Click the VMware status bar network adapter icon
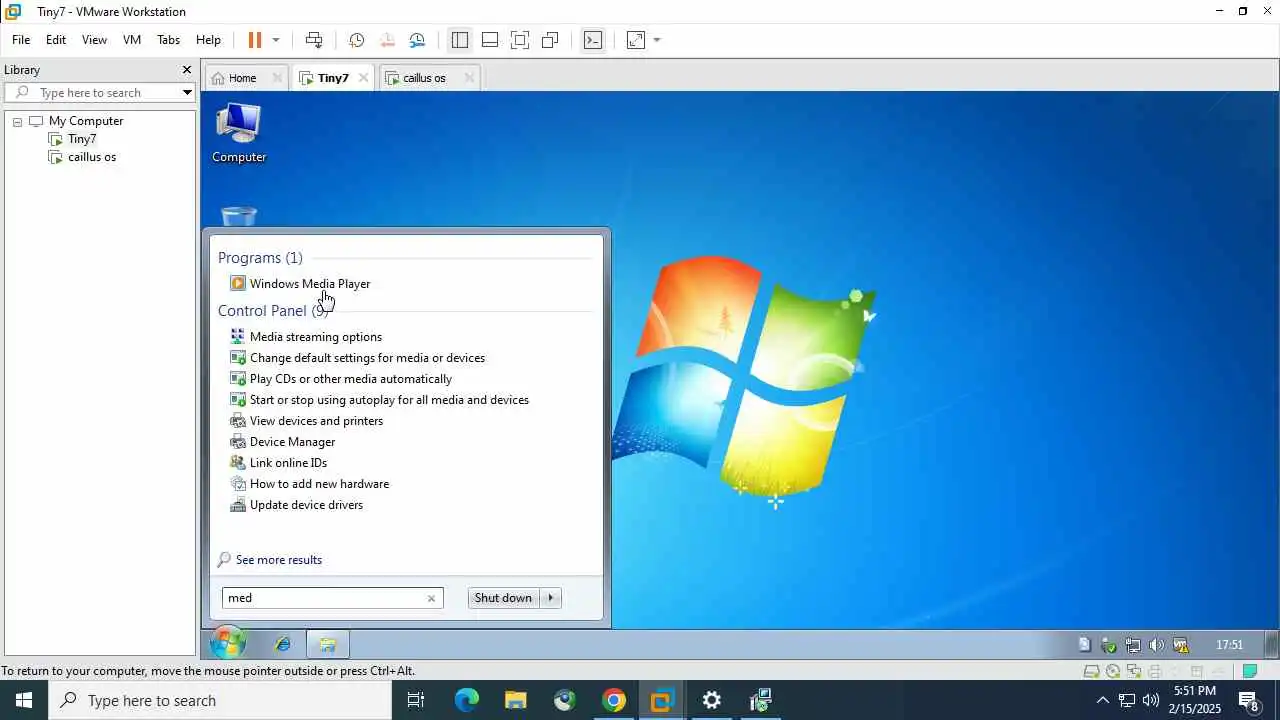Viewport: 1280px width, 720px height. [1134, 671]
